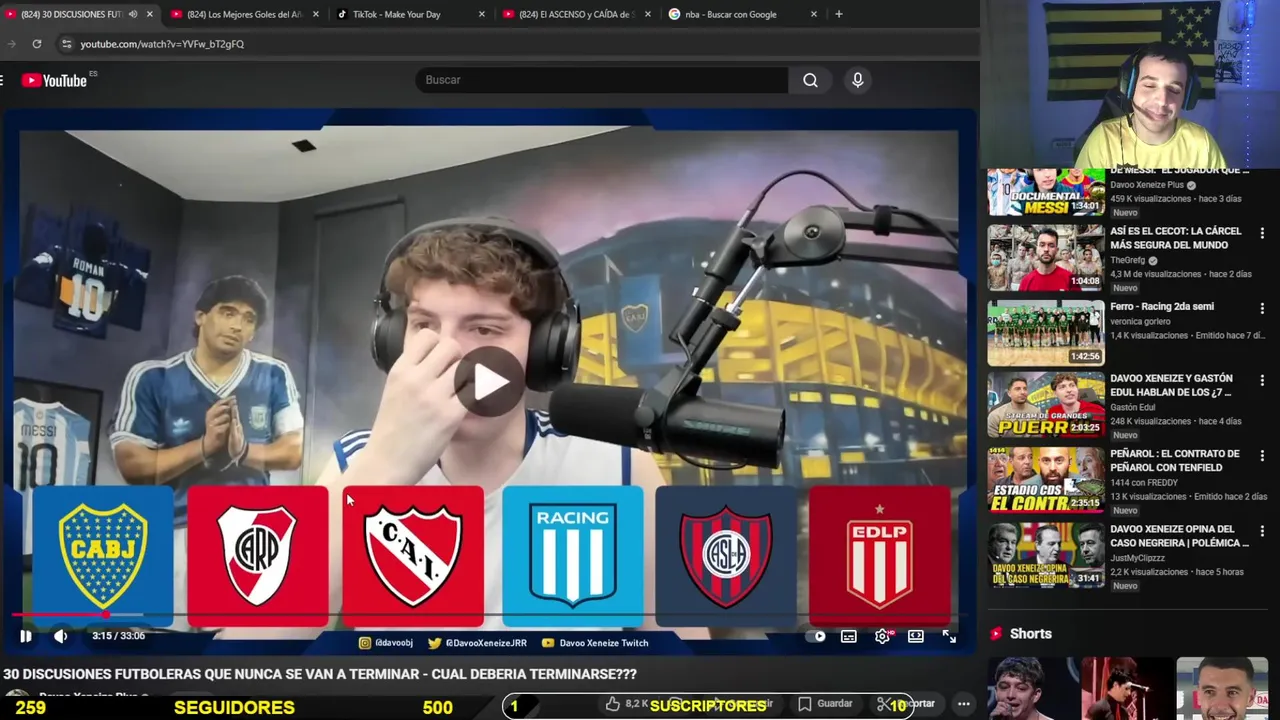Pause the video from the player bar
This screenshot has height=720, width=1280.
tap(25, 636)
